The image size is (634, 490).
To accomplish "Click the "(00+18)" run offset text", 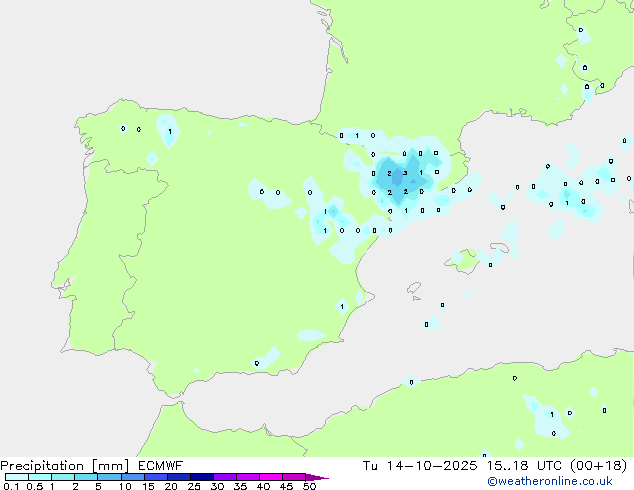I will (x=598, y=466).
